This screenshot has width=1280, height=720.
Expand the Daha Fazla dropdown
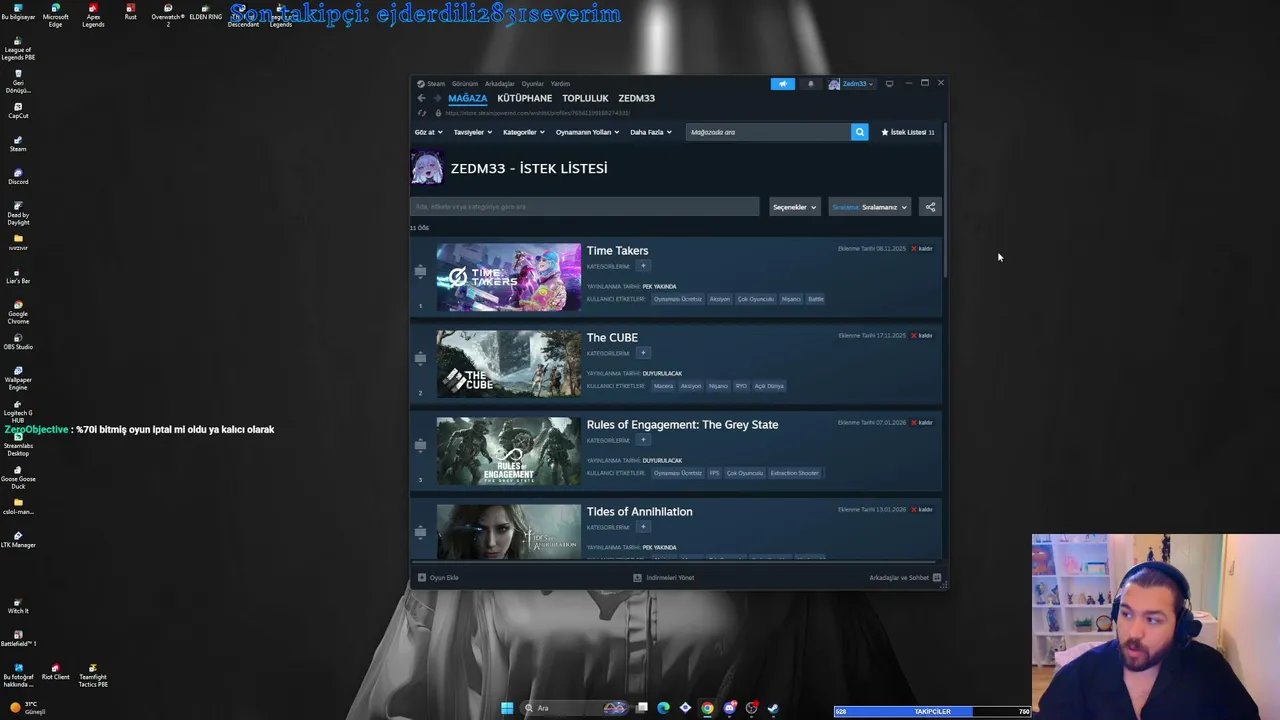[x=651, y=132]
